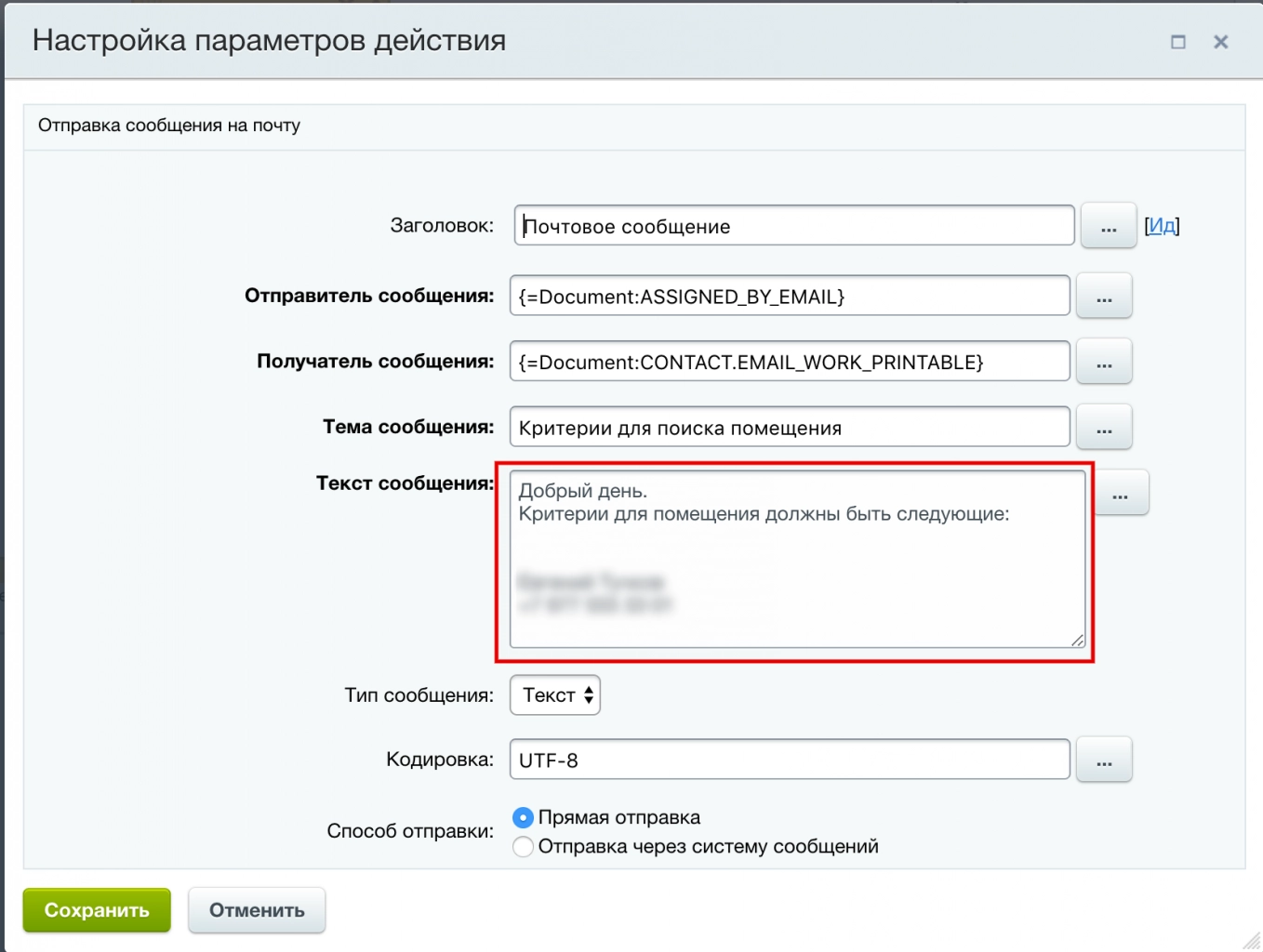This screenshot has height=952, width=1263.
Task: Select Отправка через систему сообщений option
Action: click(523, 847)
